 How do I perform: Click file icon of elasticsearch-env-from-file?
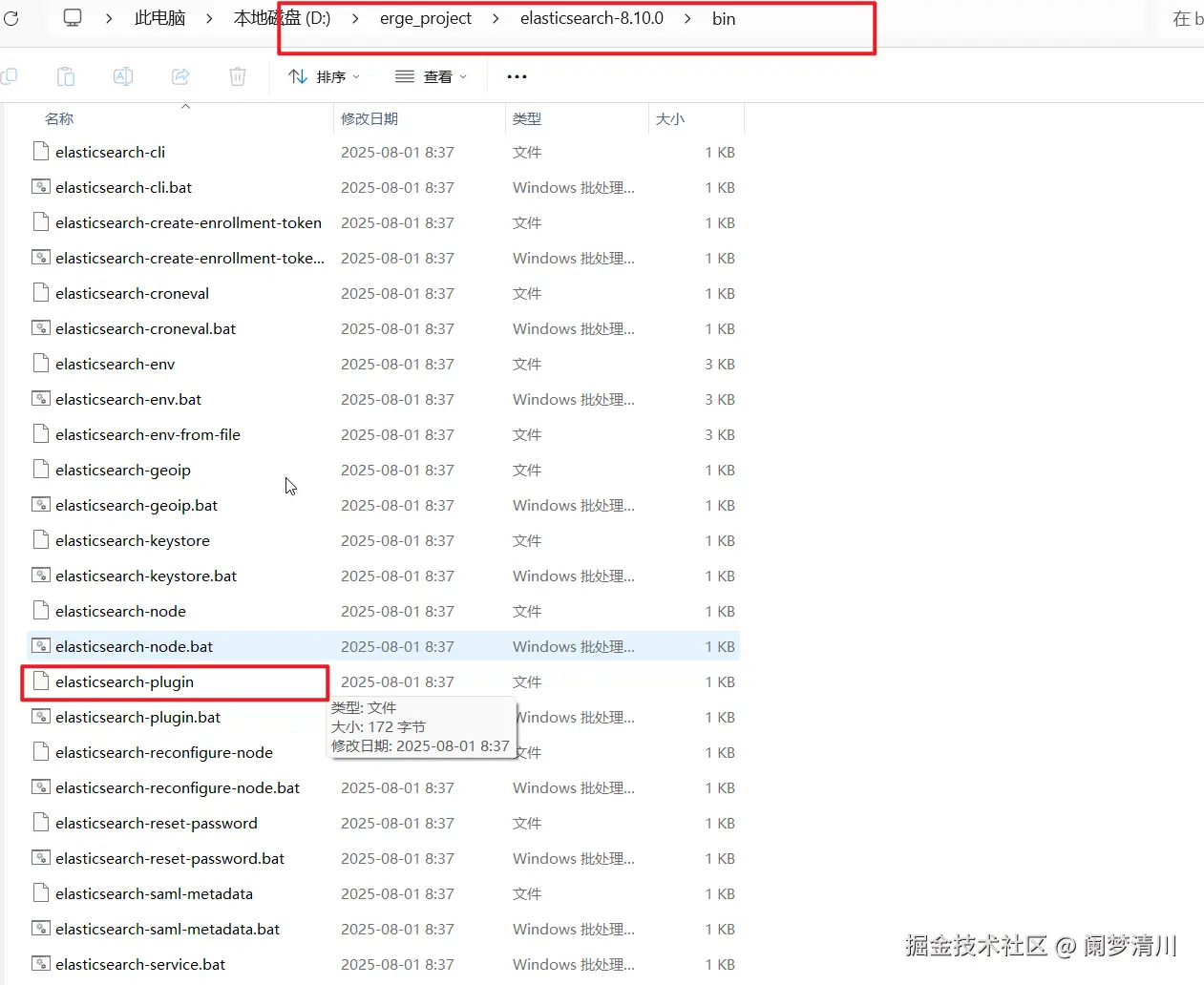40,434
